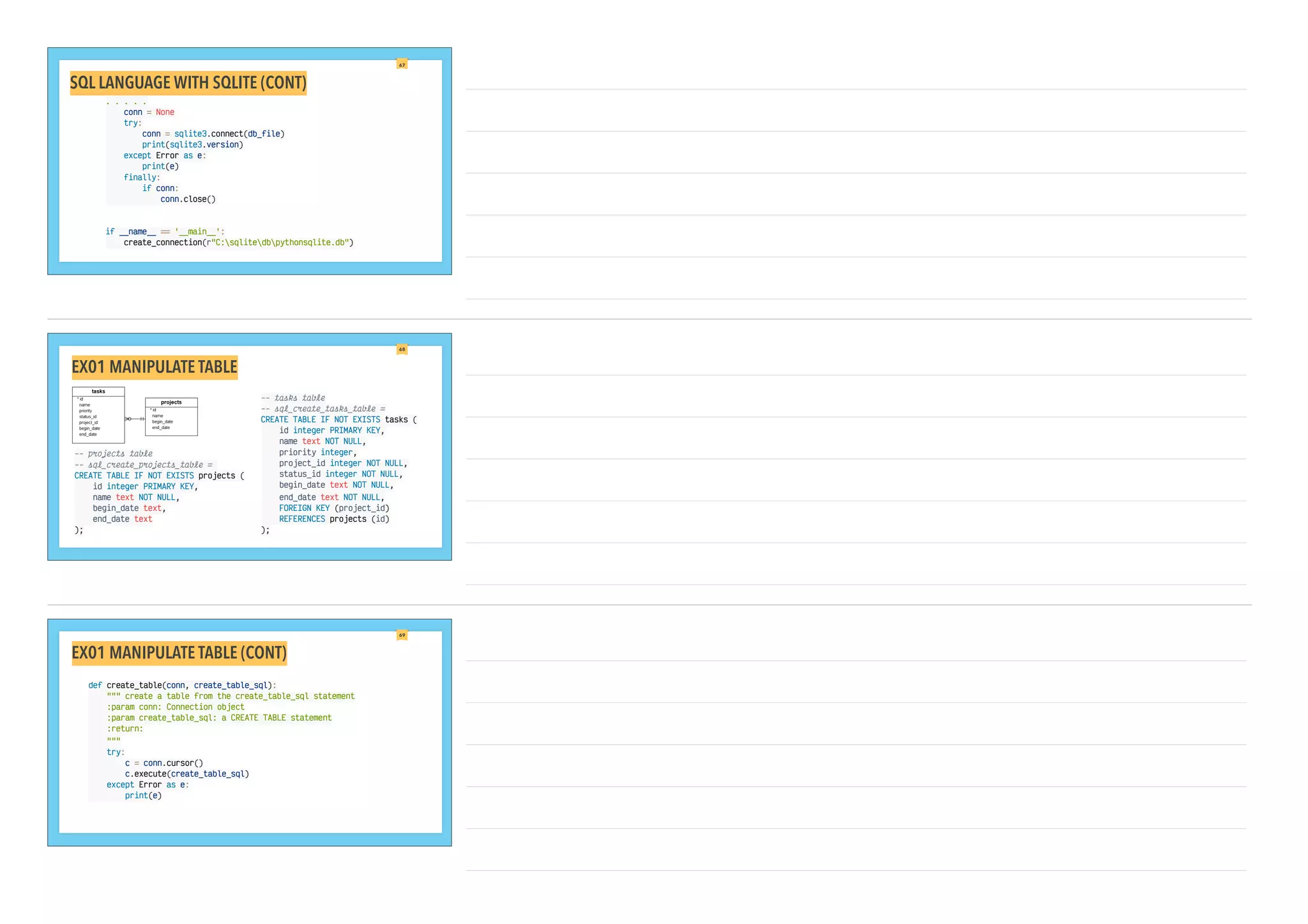Click the comment -- tasks table
This screenshot has width=1308, height=924.
coord(293,398)
